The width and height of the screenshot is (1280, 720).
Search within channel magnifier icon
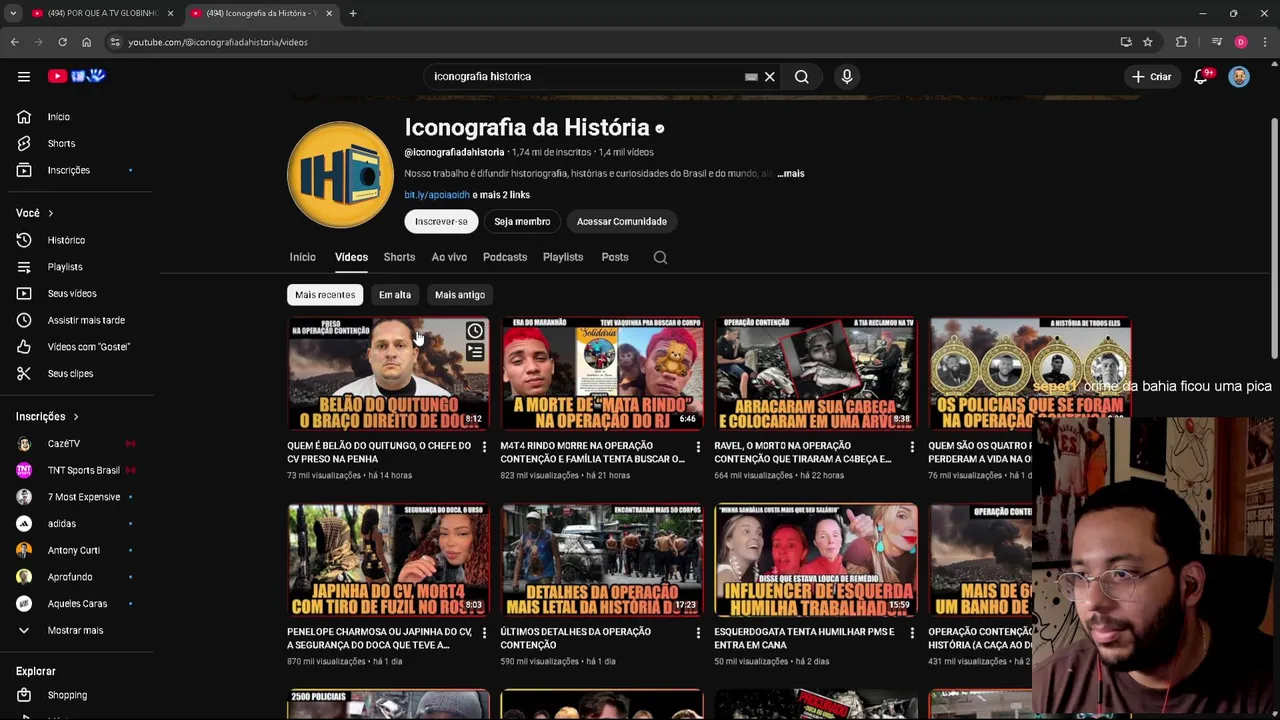coord(660,257)
